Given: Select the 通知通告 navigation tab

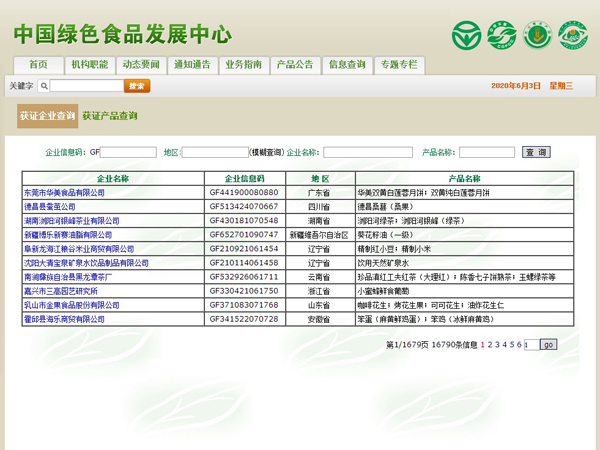Looking at the screenshot, I should (x=192, y=64).
